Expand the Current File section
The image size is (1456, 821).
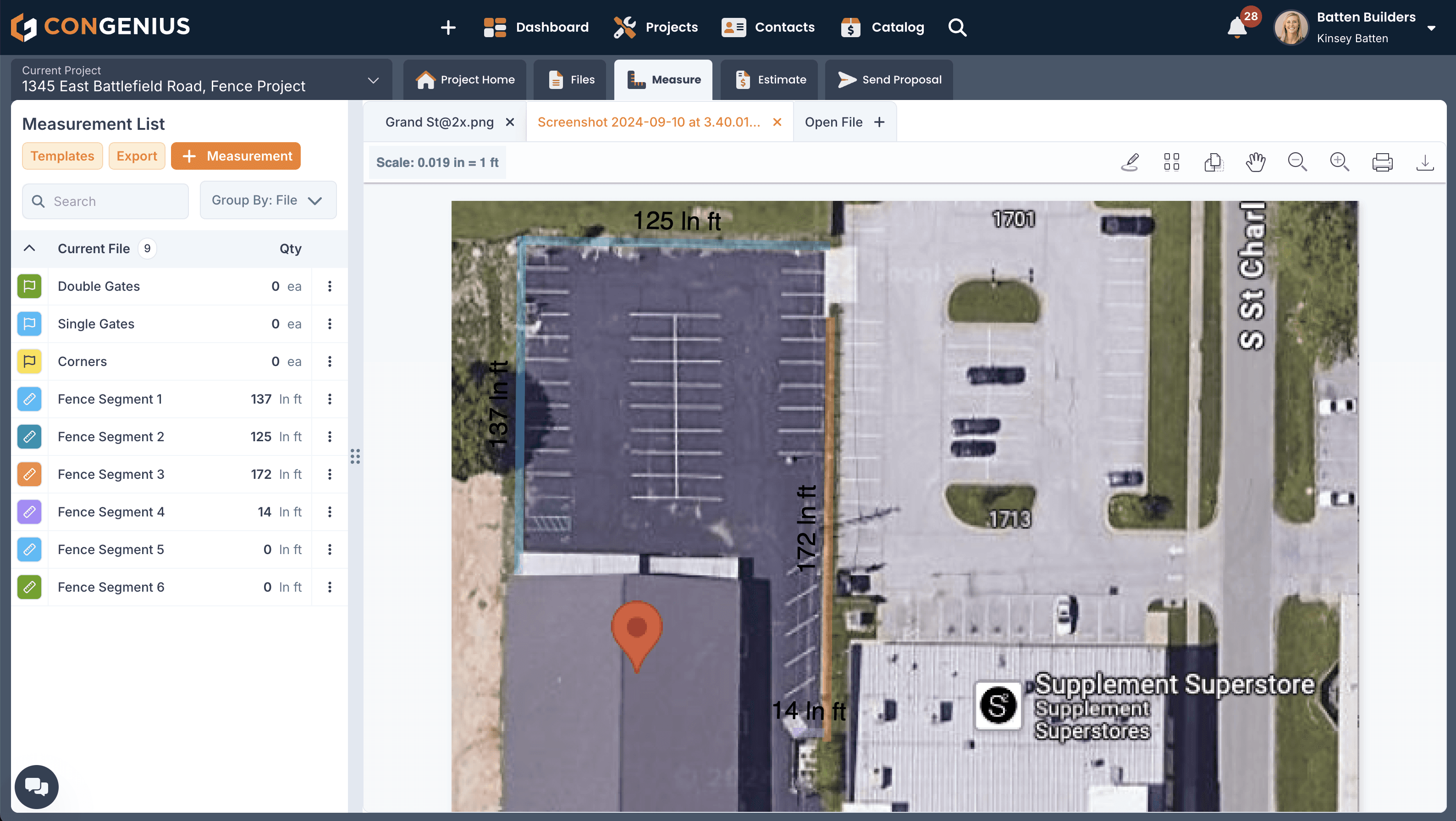point(29,248)
